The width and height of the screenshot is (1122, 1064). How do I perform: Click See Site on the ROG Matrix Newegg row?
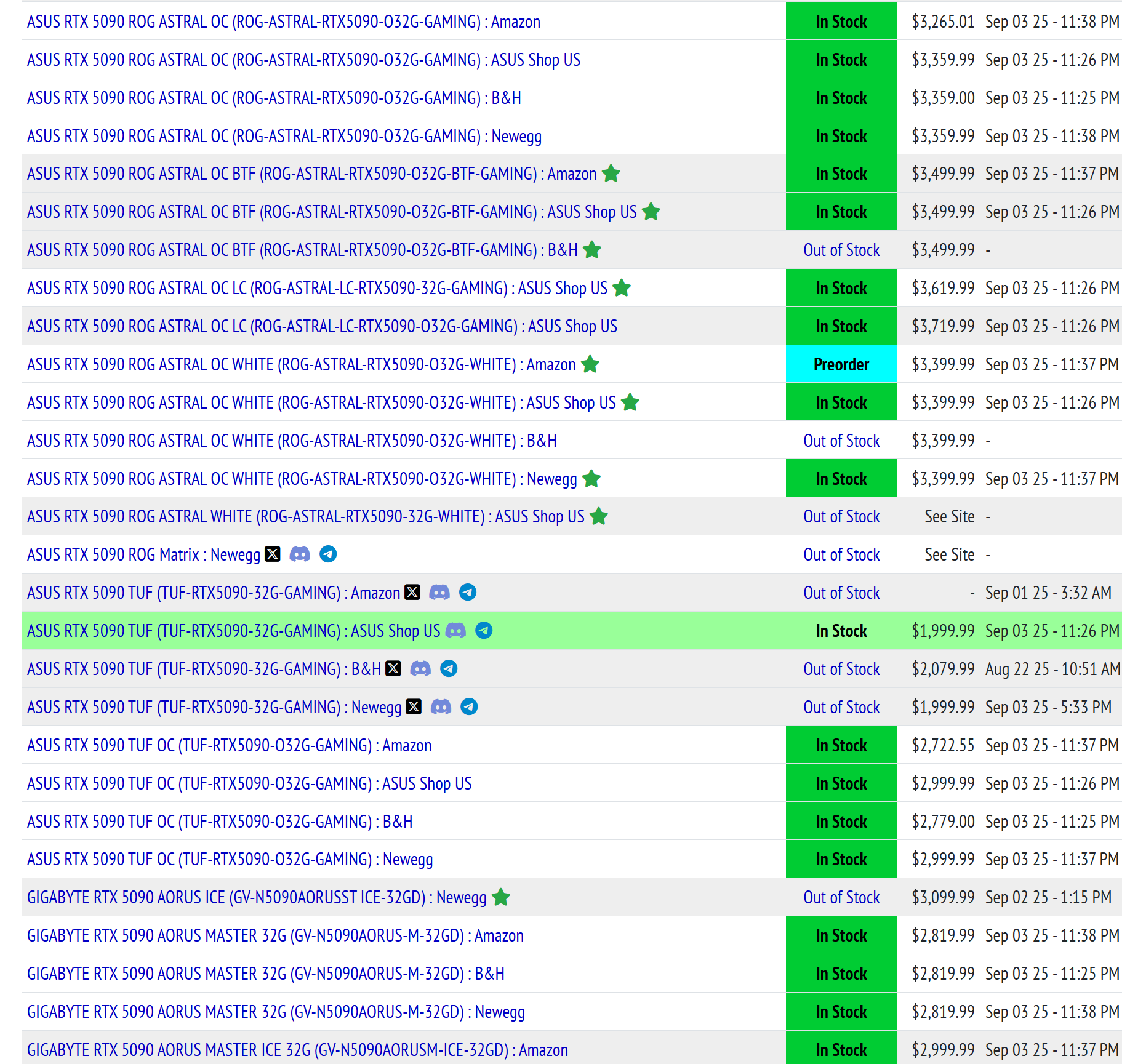pyautogui.click(x=950, y=554)
